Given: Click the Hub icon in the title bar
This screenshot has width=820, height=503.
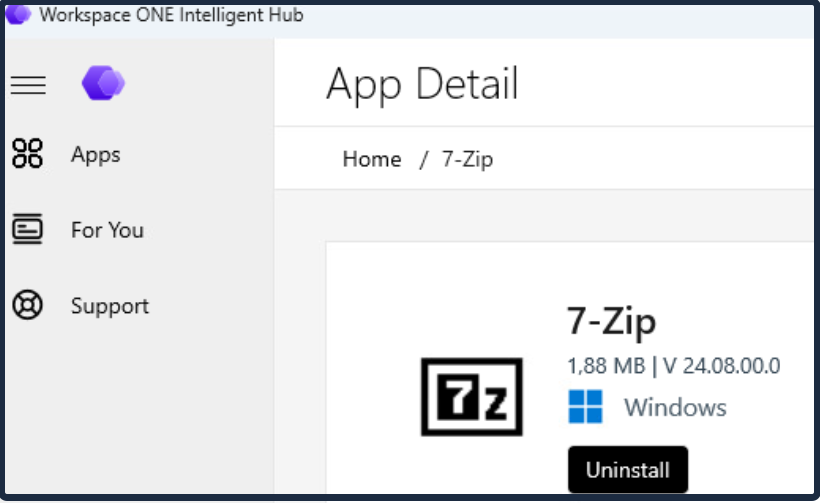Looking at the screenshot, I should click(x=18, y=14).
